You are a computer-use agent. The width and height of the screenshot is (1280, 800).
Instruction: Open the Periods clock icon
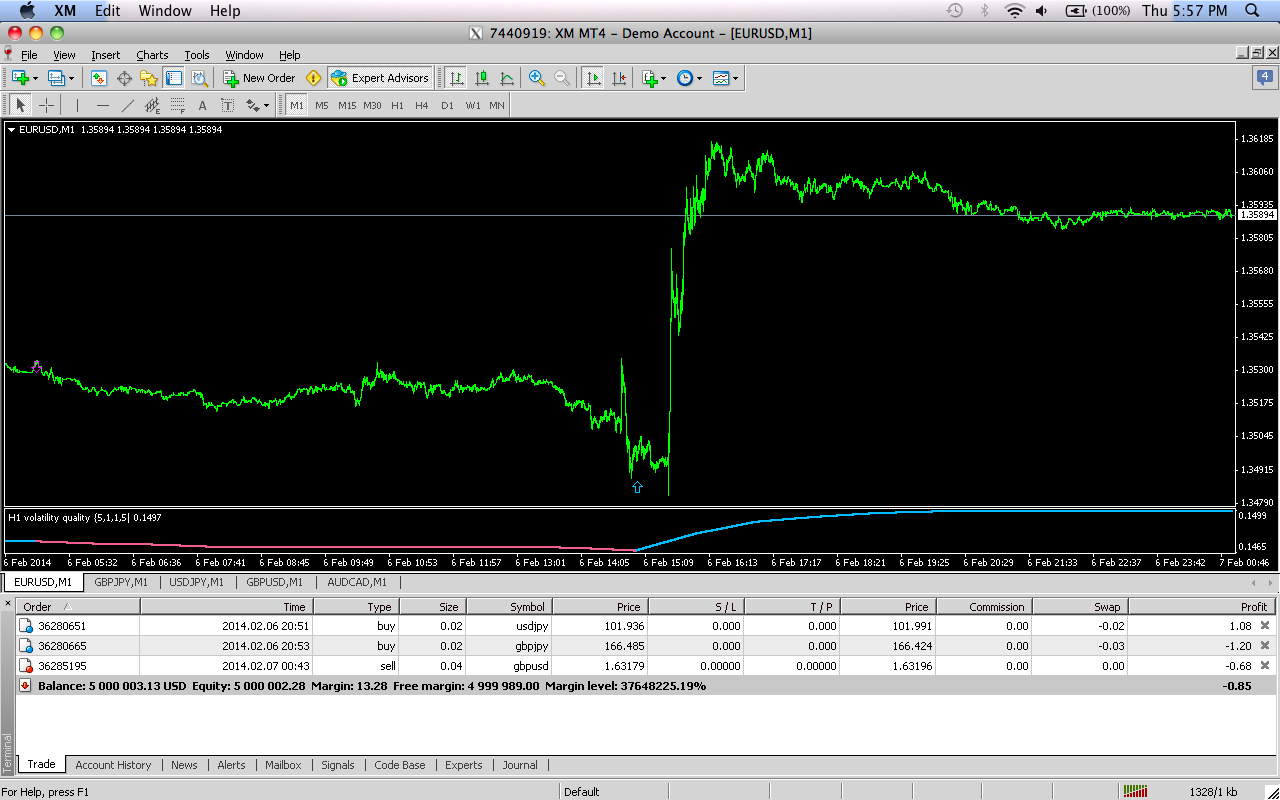click(685, 78)
